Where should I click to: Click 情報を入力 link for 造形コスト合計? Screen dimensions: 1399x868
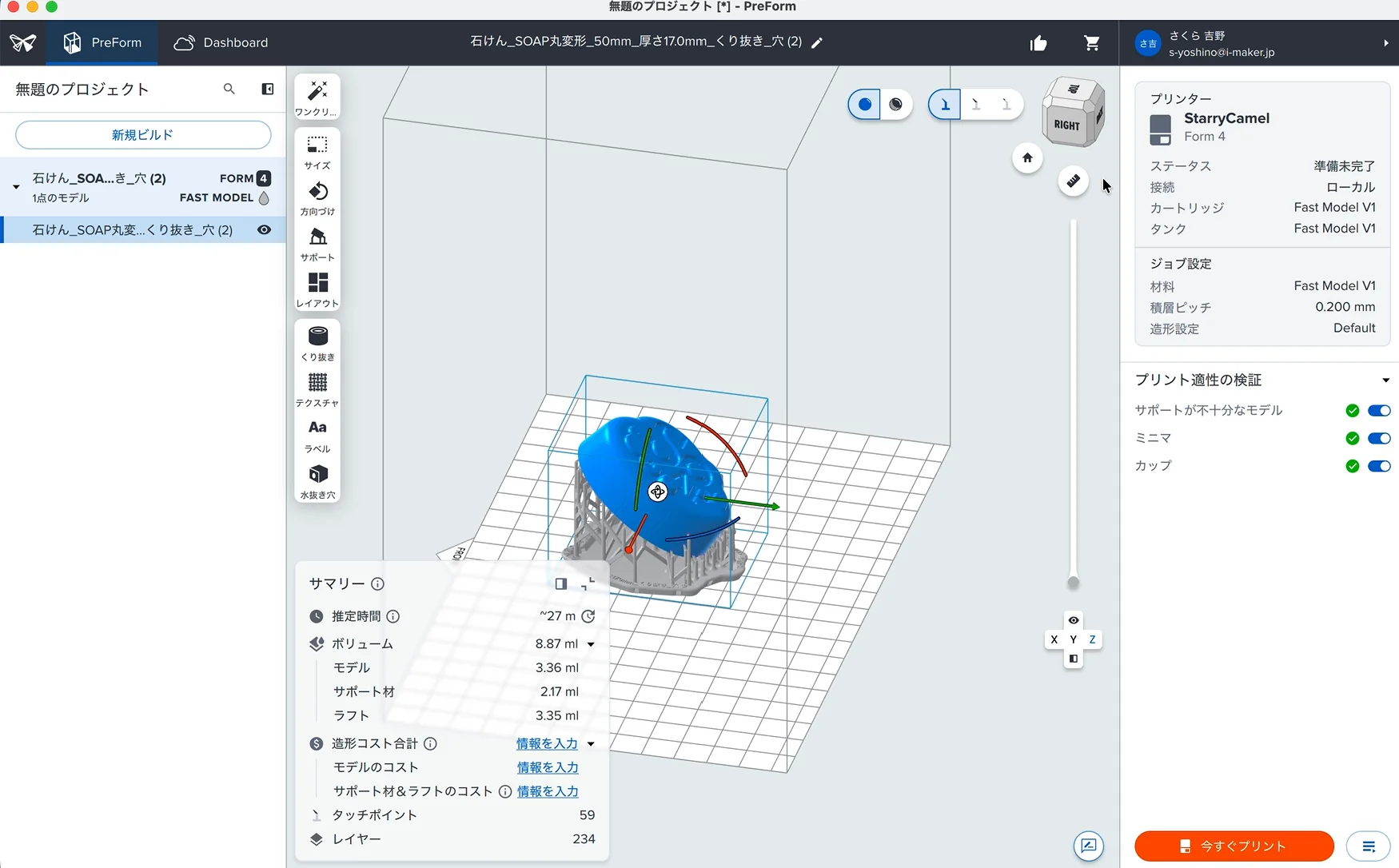pyautogui.click(x=547, y=744)
